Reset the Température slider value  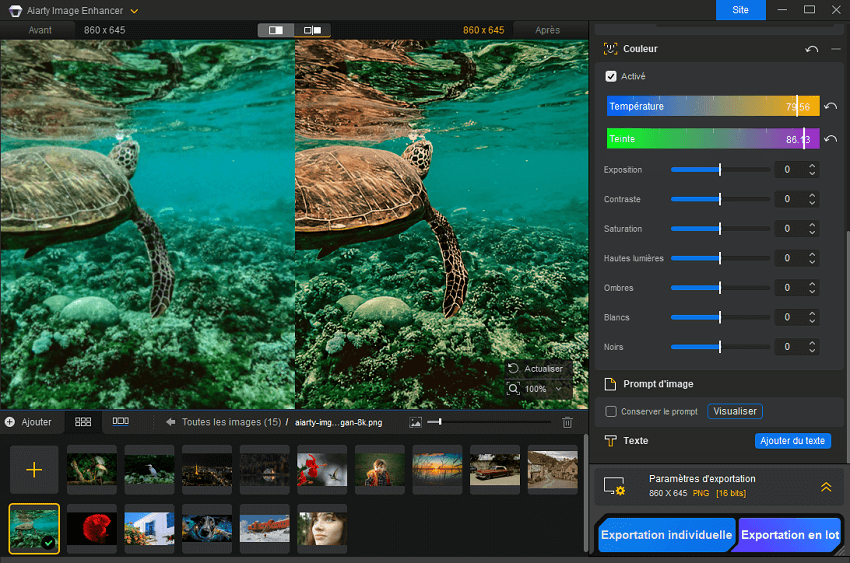click(830, 107)
